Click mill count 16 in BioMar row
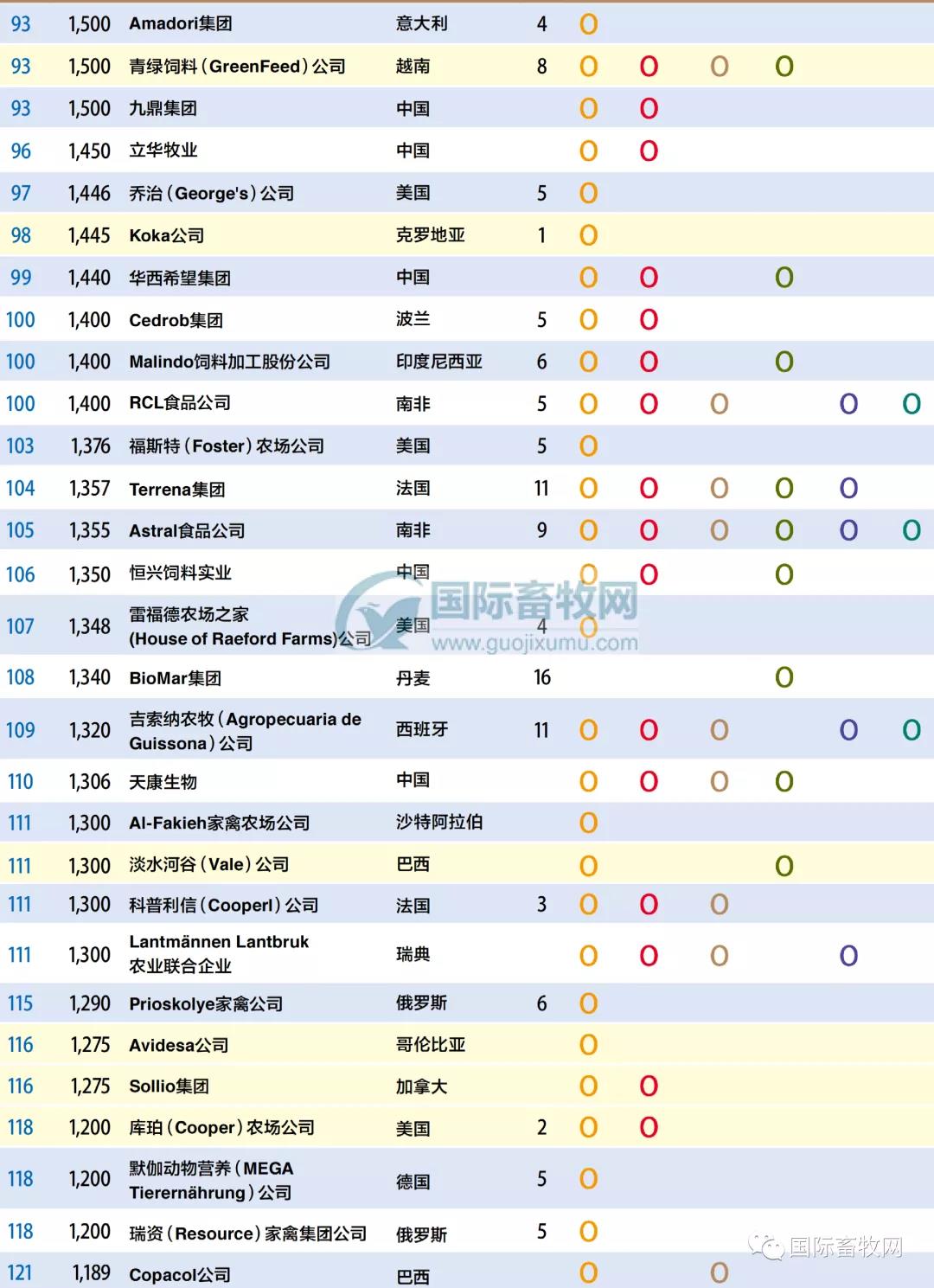The height and width of the screenshot is (1288, 934). [542, 677]
